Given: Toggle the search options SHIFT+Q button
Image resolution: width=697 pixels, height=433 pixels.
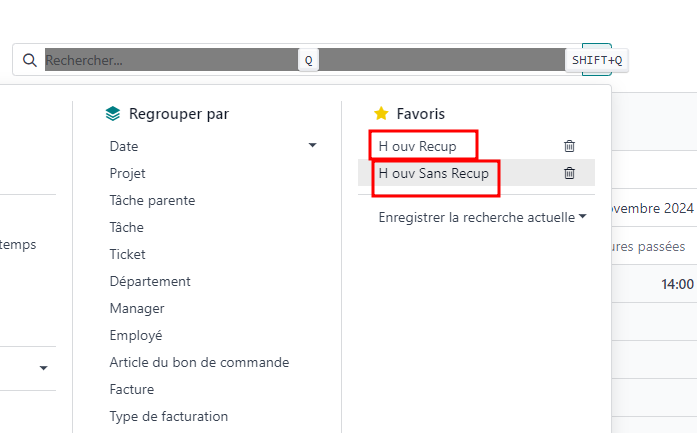Looking at the screenshot, I should [x=597, y=60].
